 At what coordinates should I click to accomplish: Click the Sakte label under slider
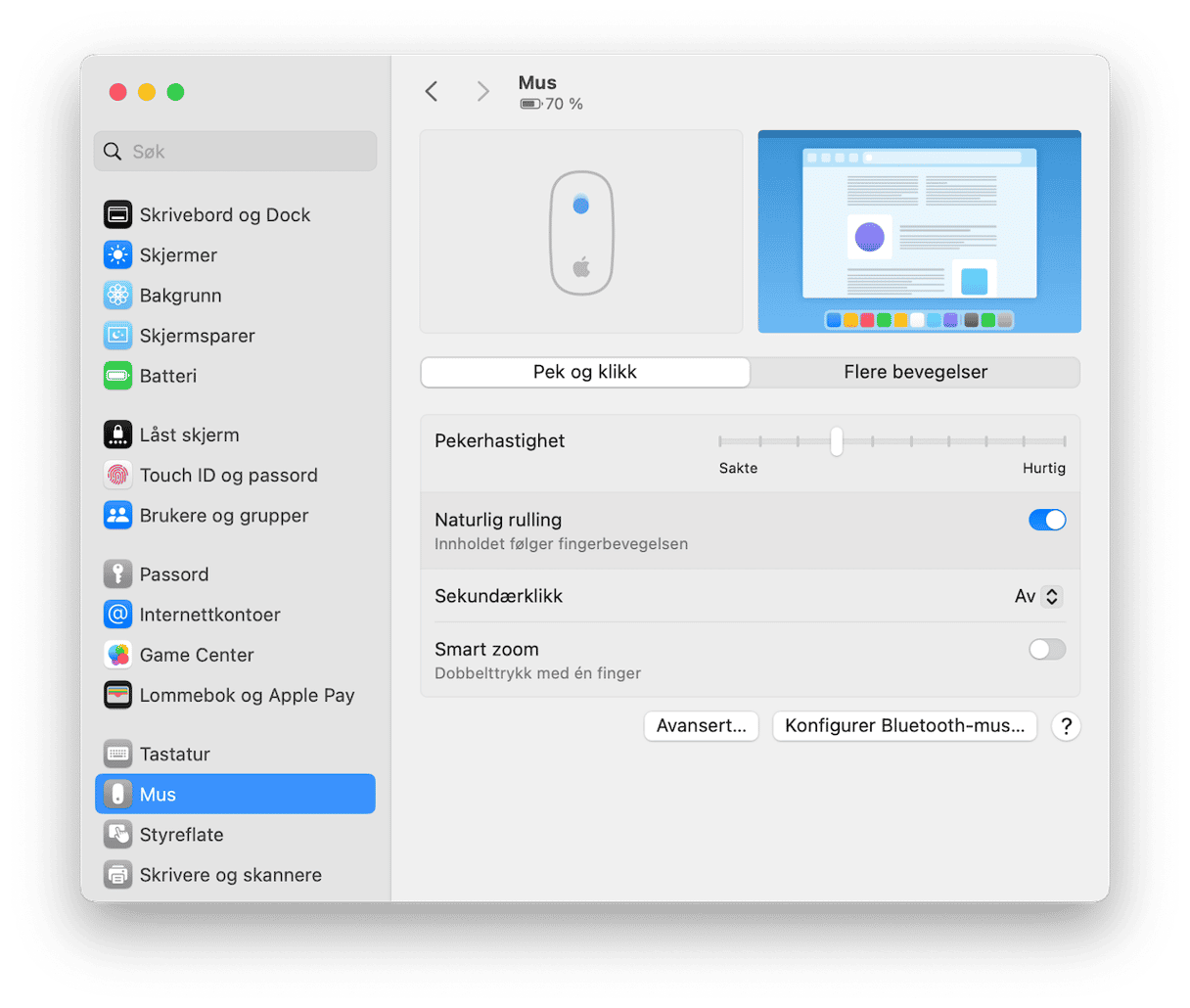[x=738, y=468]
